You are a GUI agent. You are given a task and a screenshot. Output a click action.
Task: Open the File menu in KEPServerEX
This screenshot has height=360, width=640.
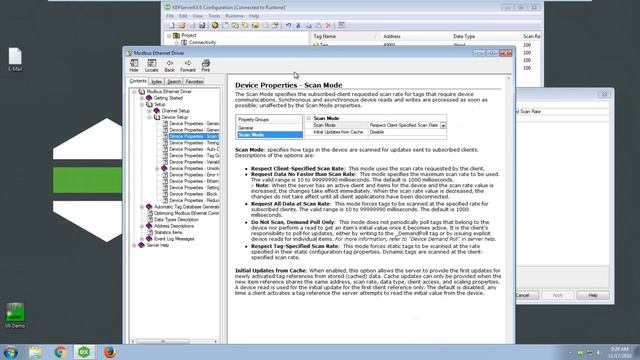[170, 16]
